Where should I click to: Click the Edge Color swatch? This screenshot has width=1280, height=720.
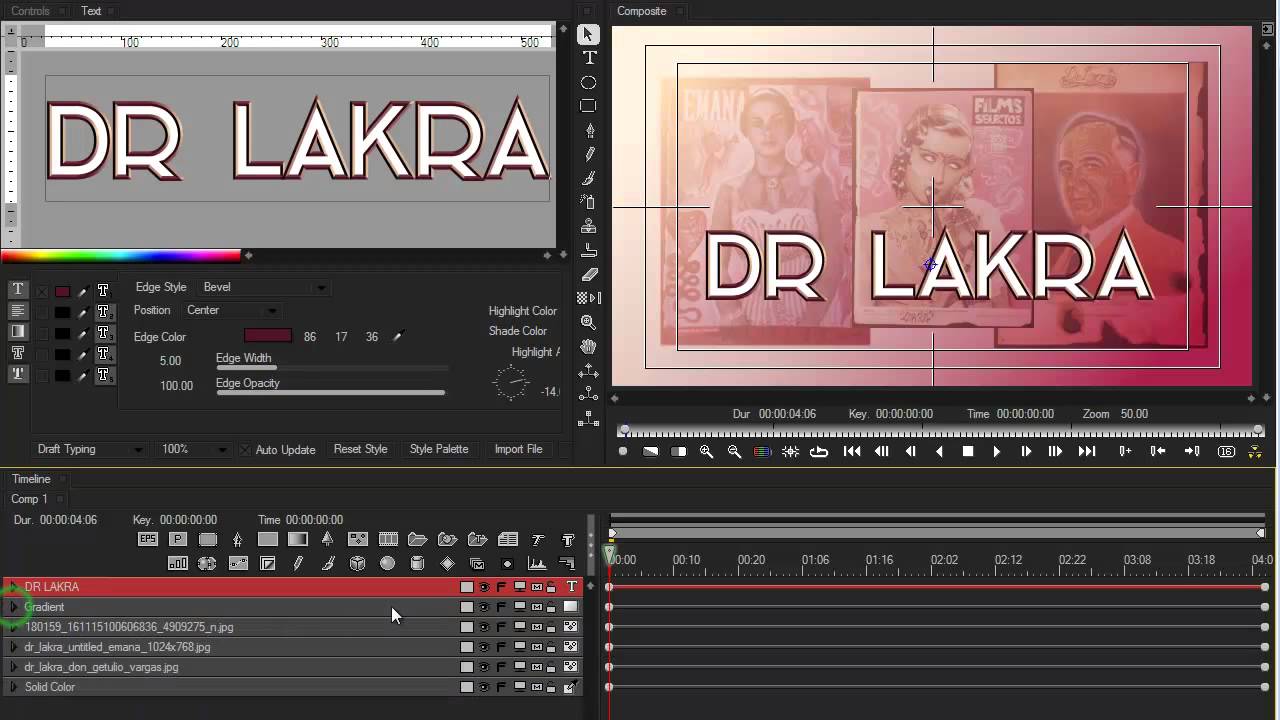(x=268, y=337)
